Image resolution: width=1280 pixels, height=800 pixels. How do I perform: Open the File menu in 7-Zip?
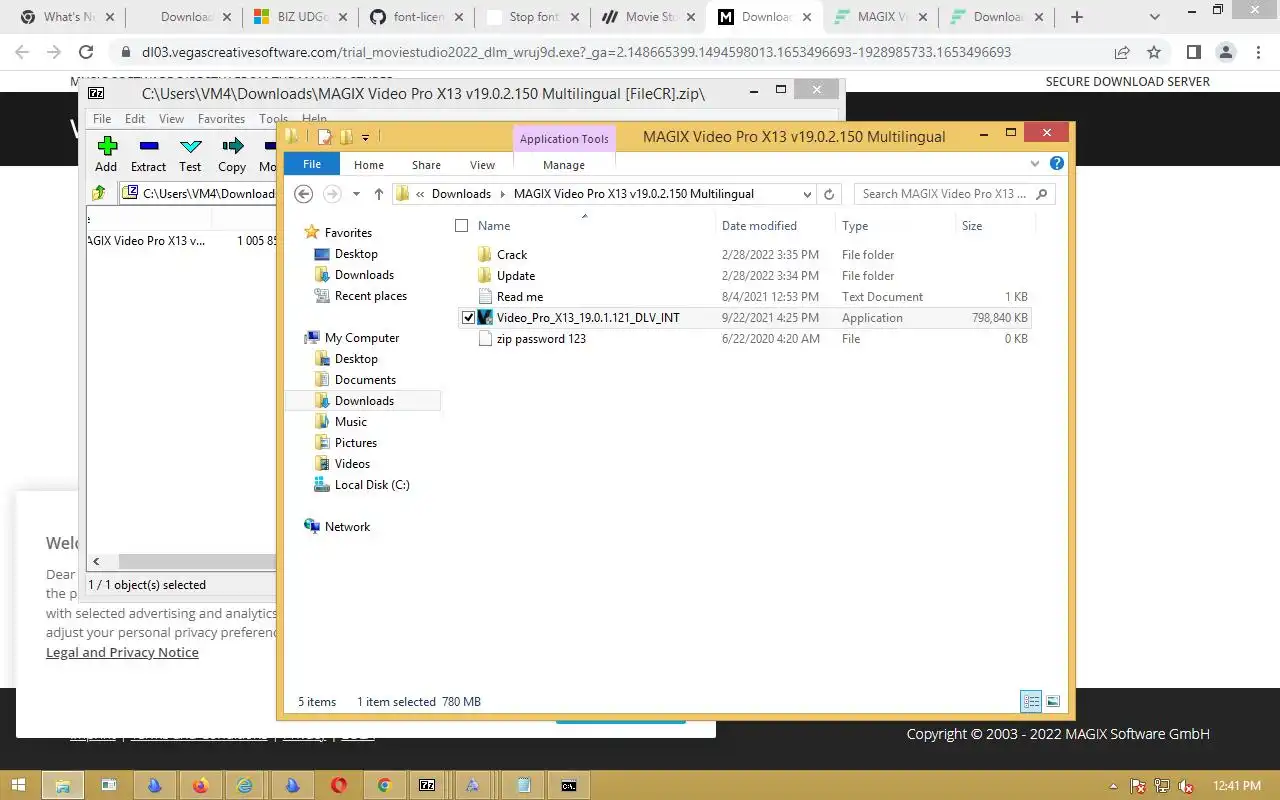(x=102, y=118)
